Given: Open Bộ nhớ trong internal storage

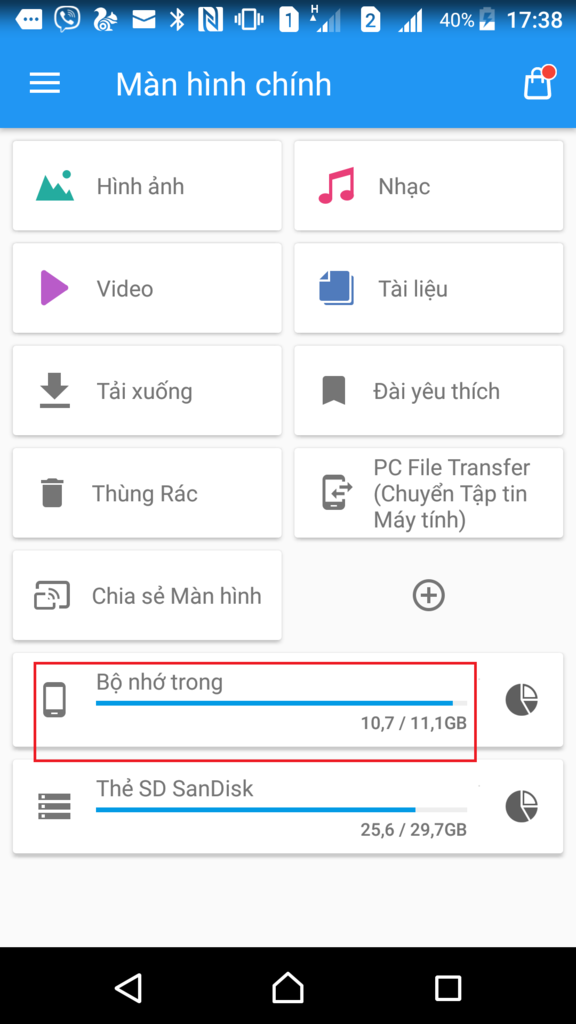Looking at the screenshot, I should point(255,700).
